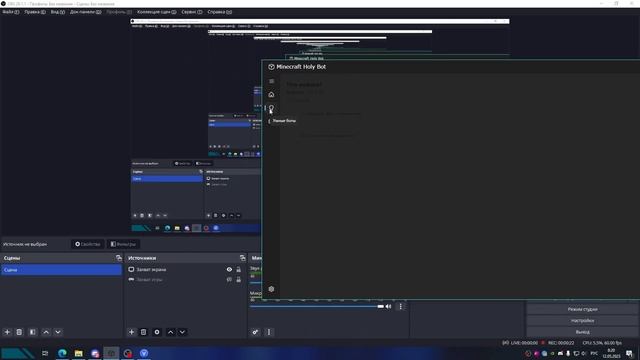This screenshot has width=640, height=360.
Task: Toggle lock for Захват экрана source
Action: click(239, 269)
